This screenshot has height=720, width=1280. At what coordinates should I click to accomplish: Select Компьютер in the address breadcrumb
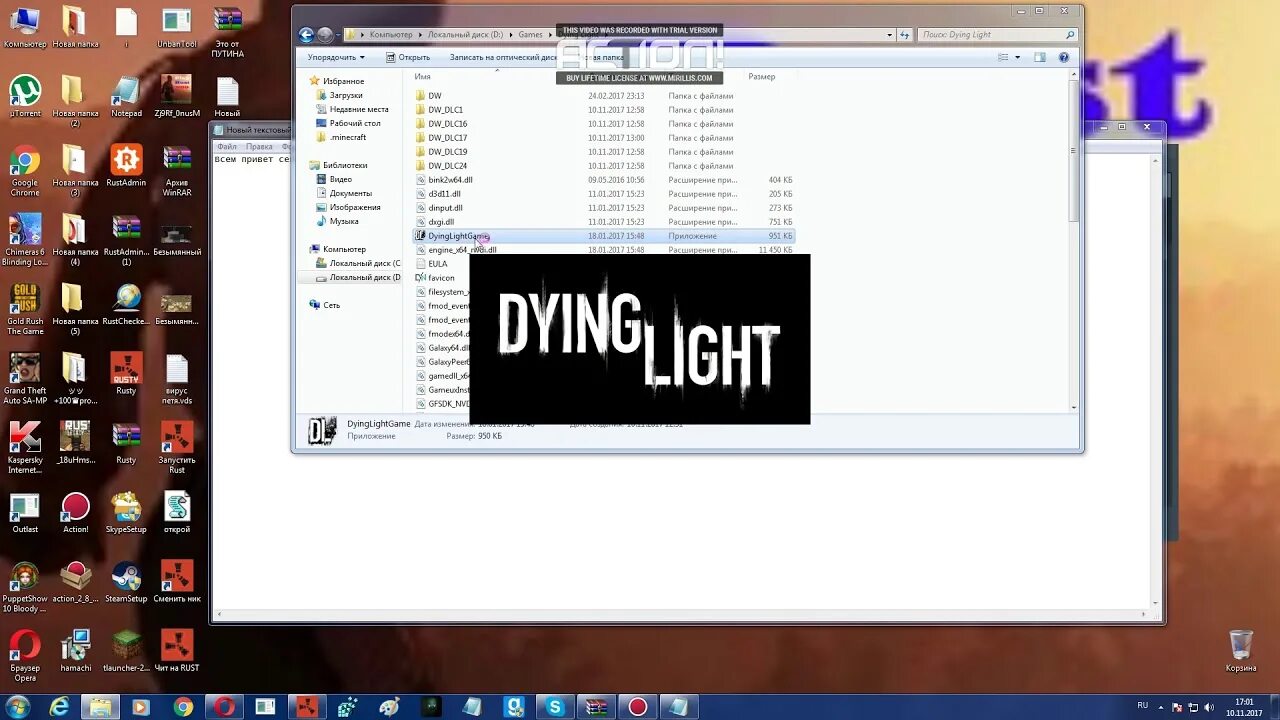click(x=390, y=35)
